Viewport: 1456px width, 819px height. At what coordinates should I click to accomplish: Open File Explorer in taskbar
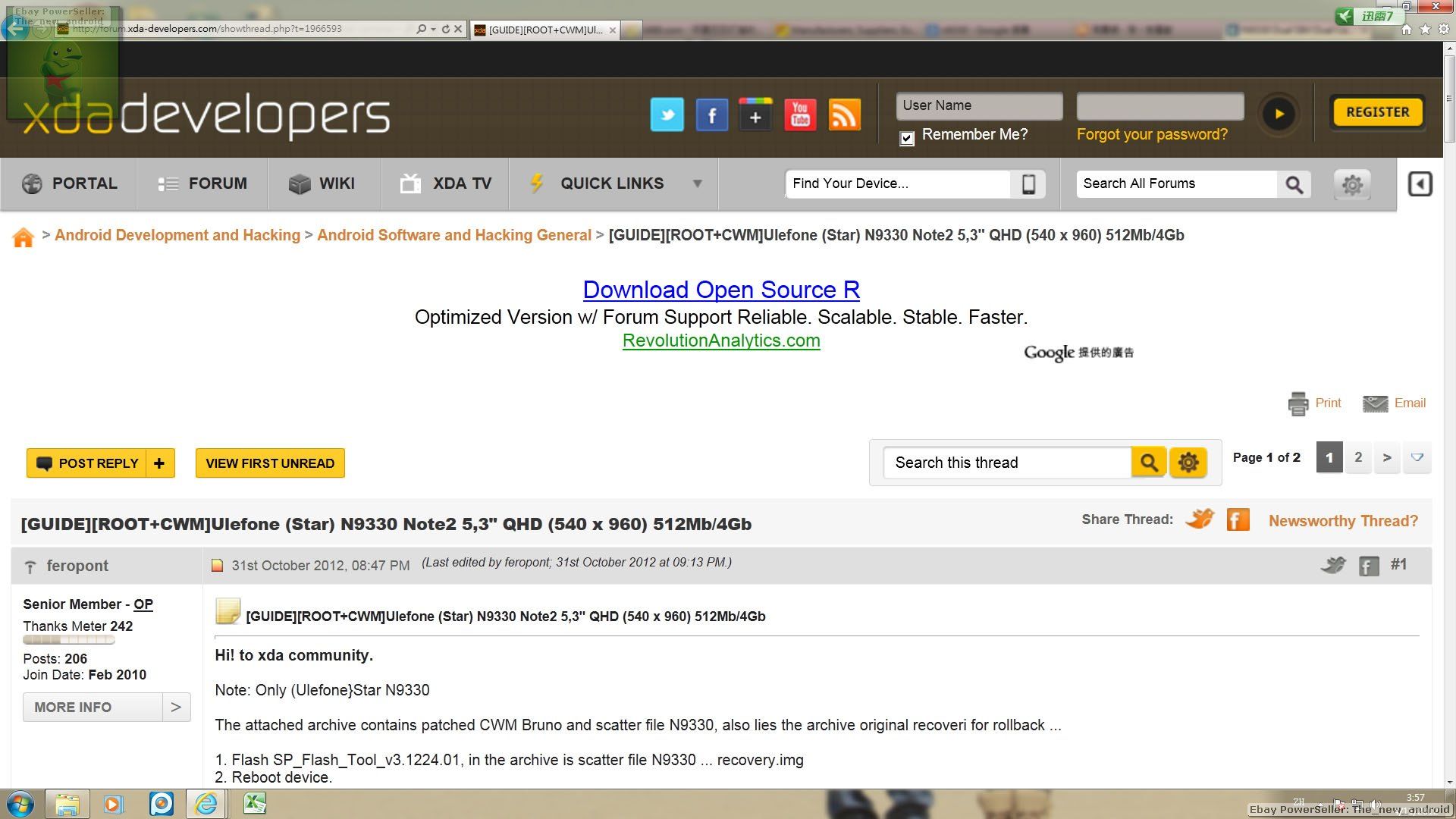tap(67, 804)
